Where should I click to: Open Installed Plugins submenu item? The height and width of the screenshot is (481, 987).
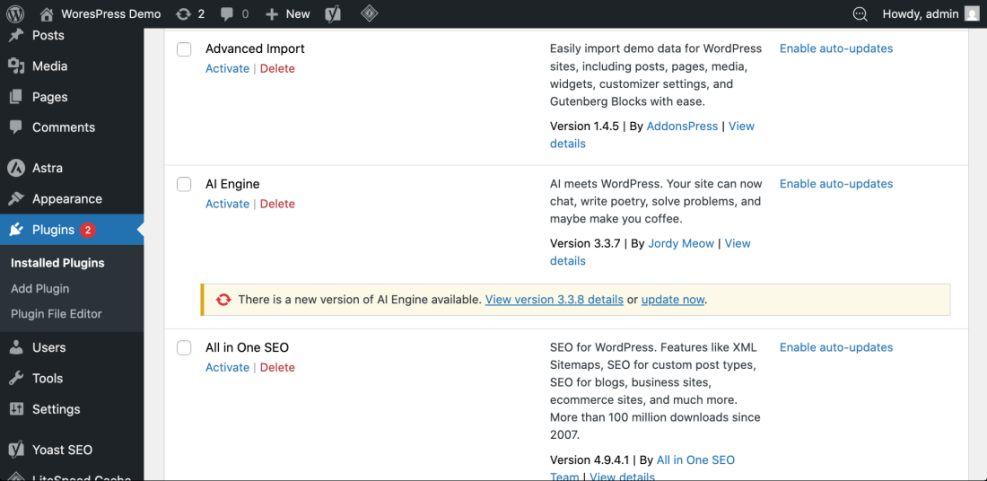[58, 263]
